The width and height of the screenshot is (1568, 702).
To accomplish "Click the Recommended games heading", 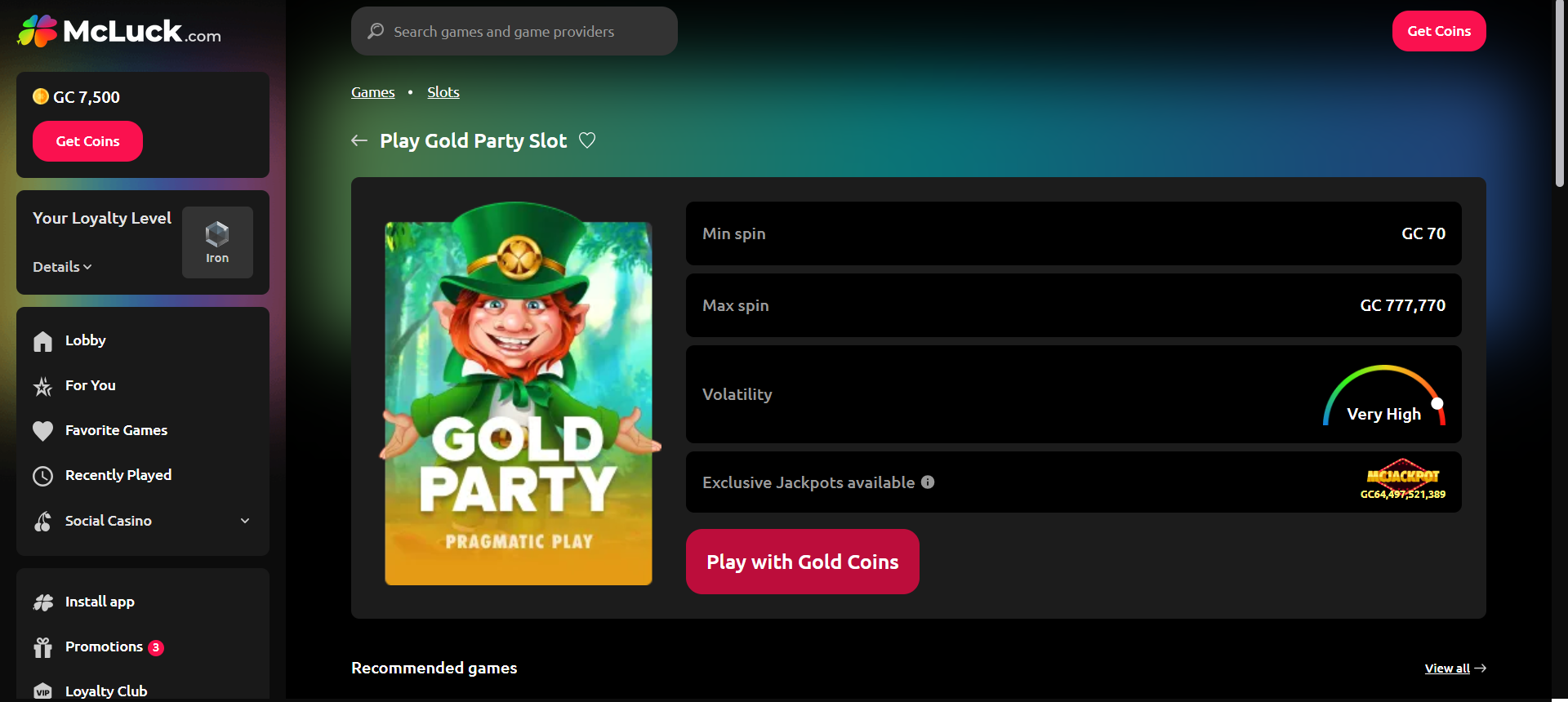I will [x=434, y=668].
